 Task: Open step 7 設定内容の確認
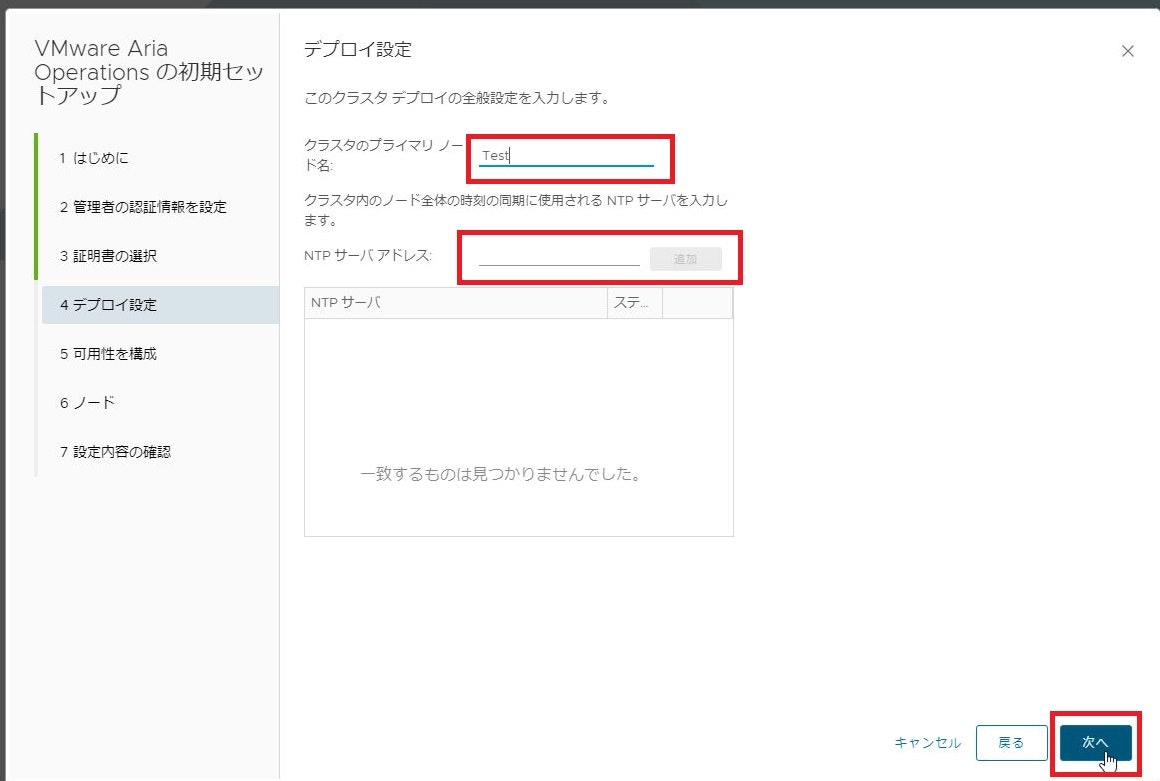[x=115, y=452]
